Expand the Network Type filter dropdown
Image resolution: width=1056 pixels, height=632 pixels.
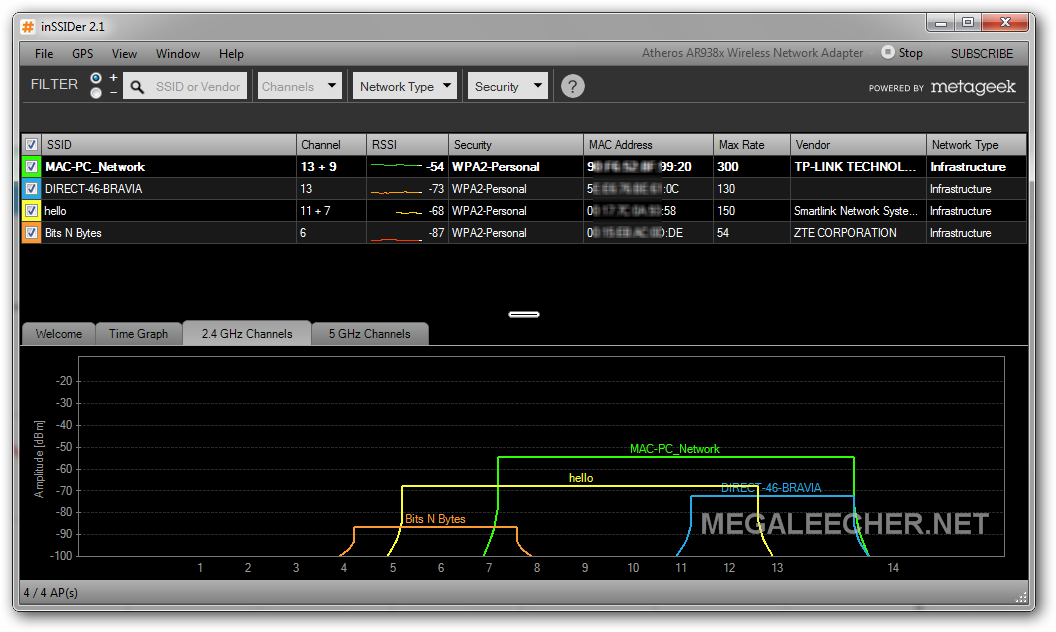[405, 86]
